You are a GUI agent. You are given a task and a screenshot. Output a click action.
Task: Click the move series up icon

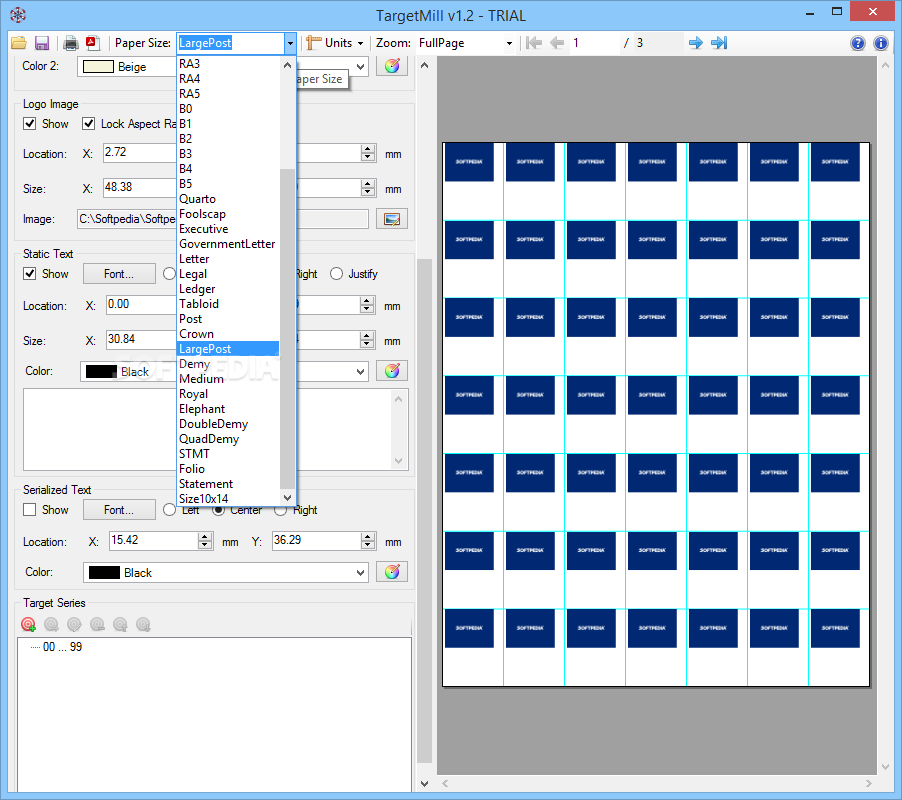click(120, 624)
